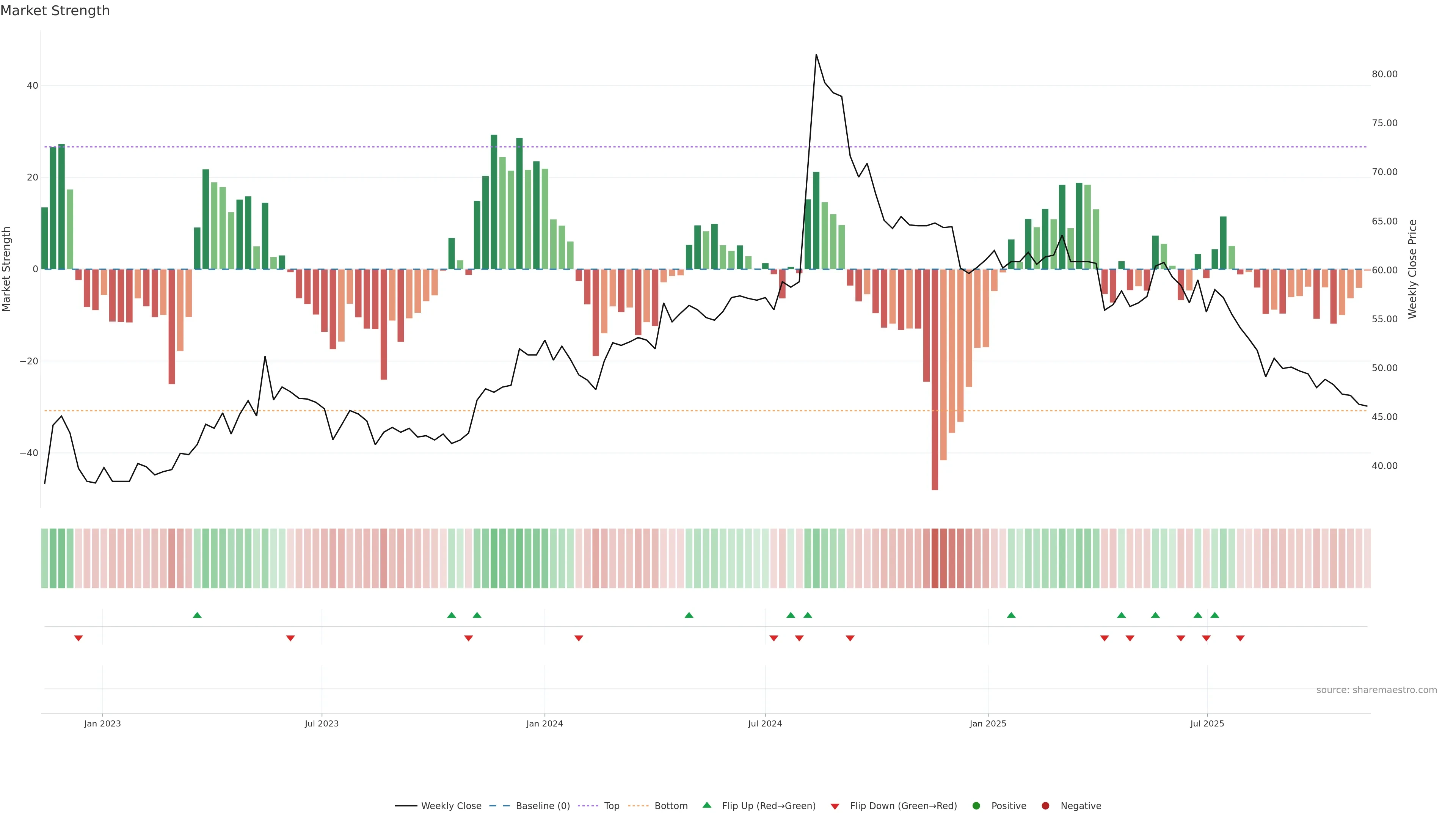Viewport: 1456px width, 819px height.
Task: Click the source: sharemaestro.com text
Action: click(x=1376, y=690)
